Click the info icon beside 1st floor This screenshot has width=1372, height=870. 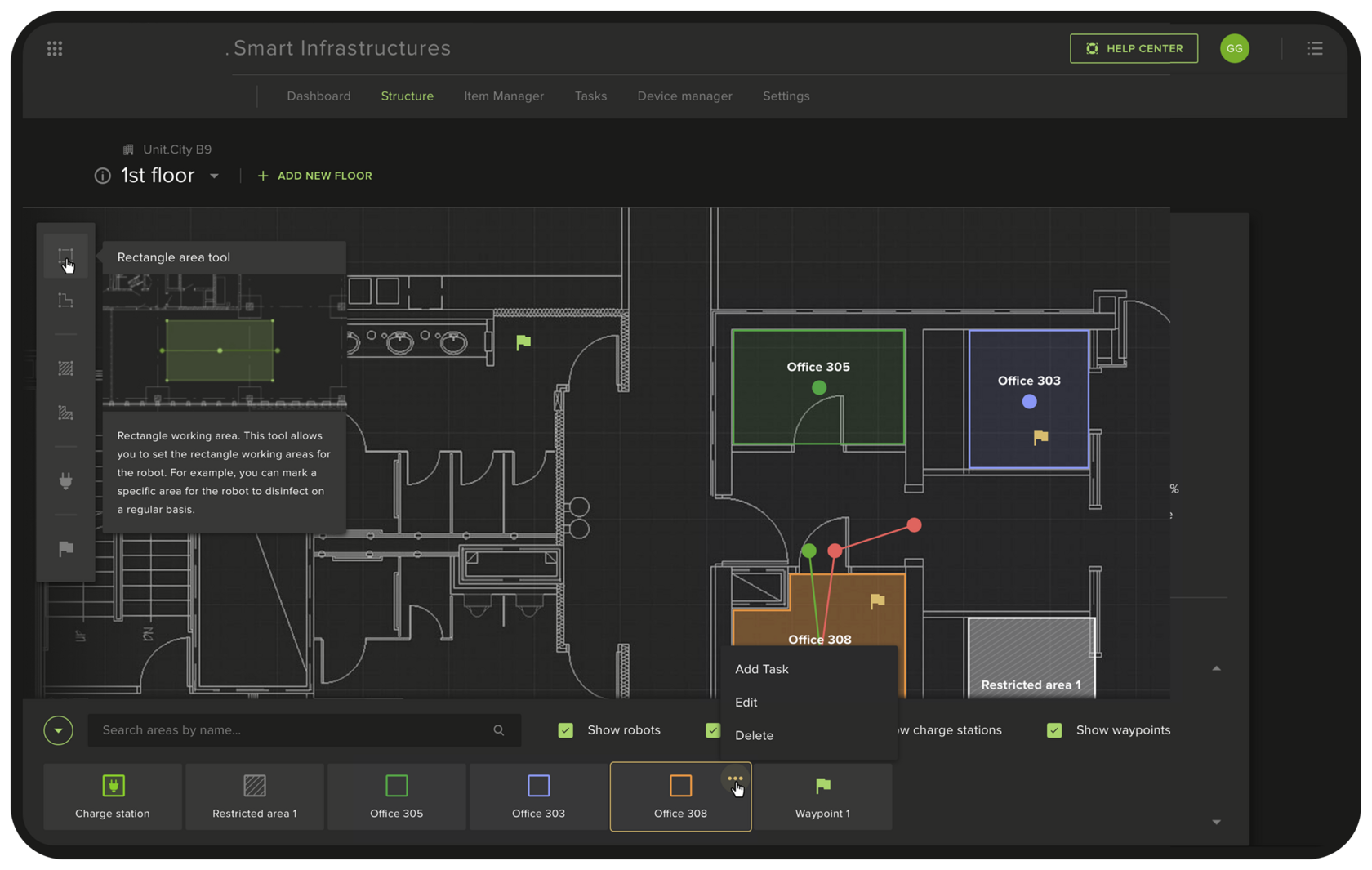(x=102, y=176)
